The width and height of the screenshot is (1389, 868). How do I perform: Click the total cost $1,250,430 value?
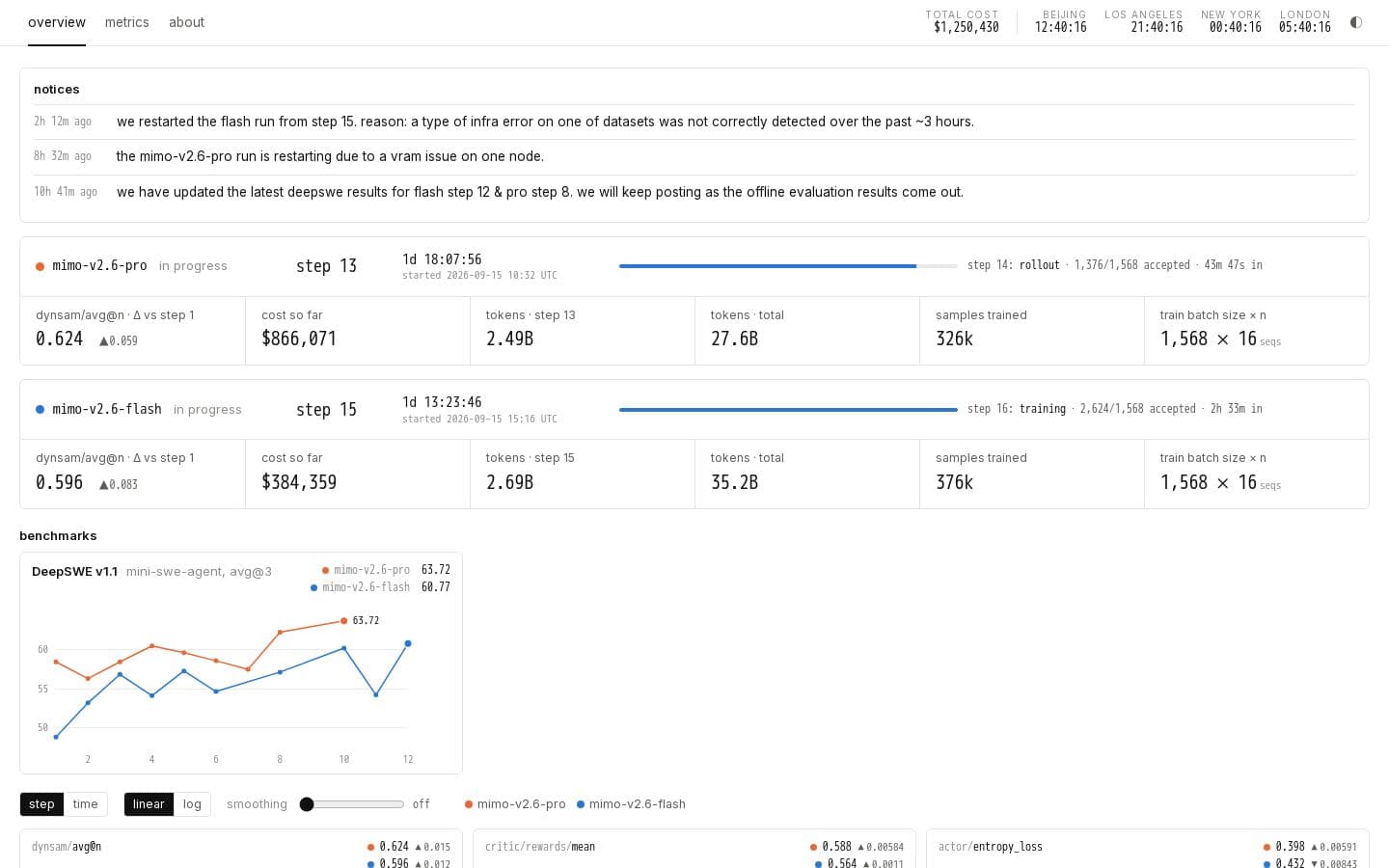[x=966, y=27]
